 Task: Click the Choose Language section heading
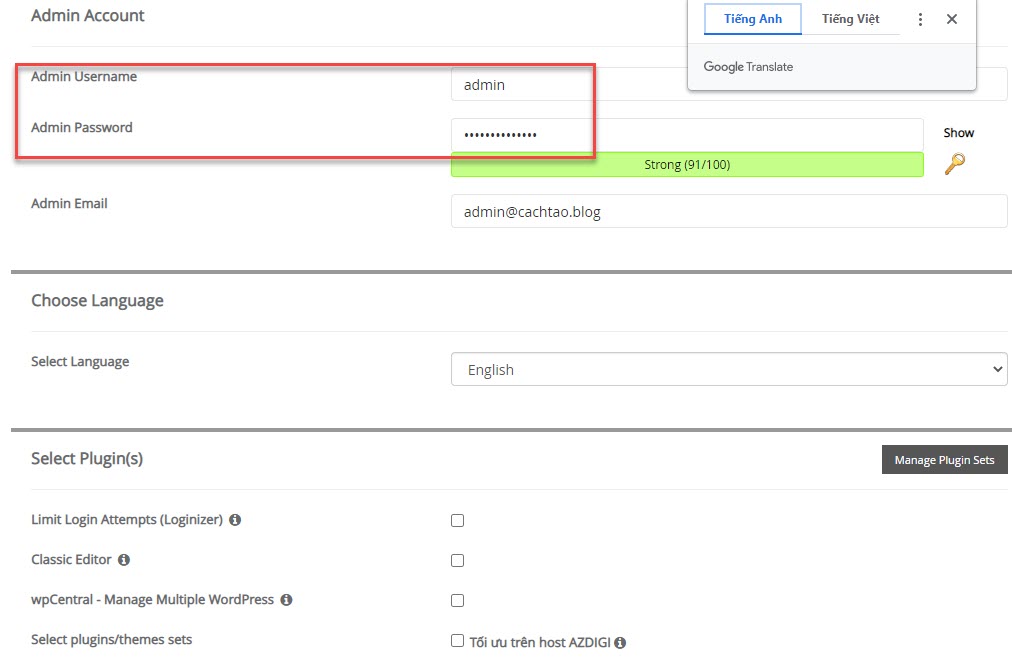point(97,301)
